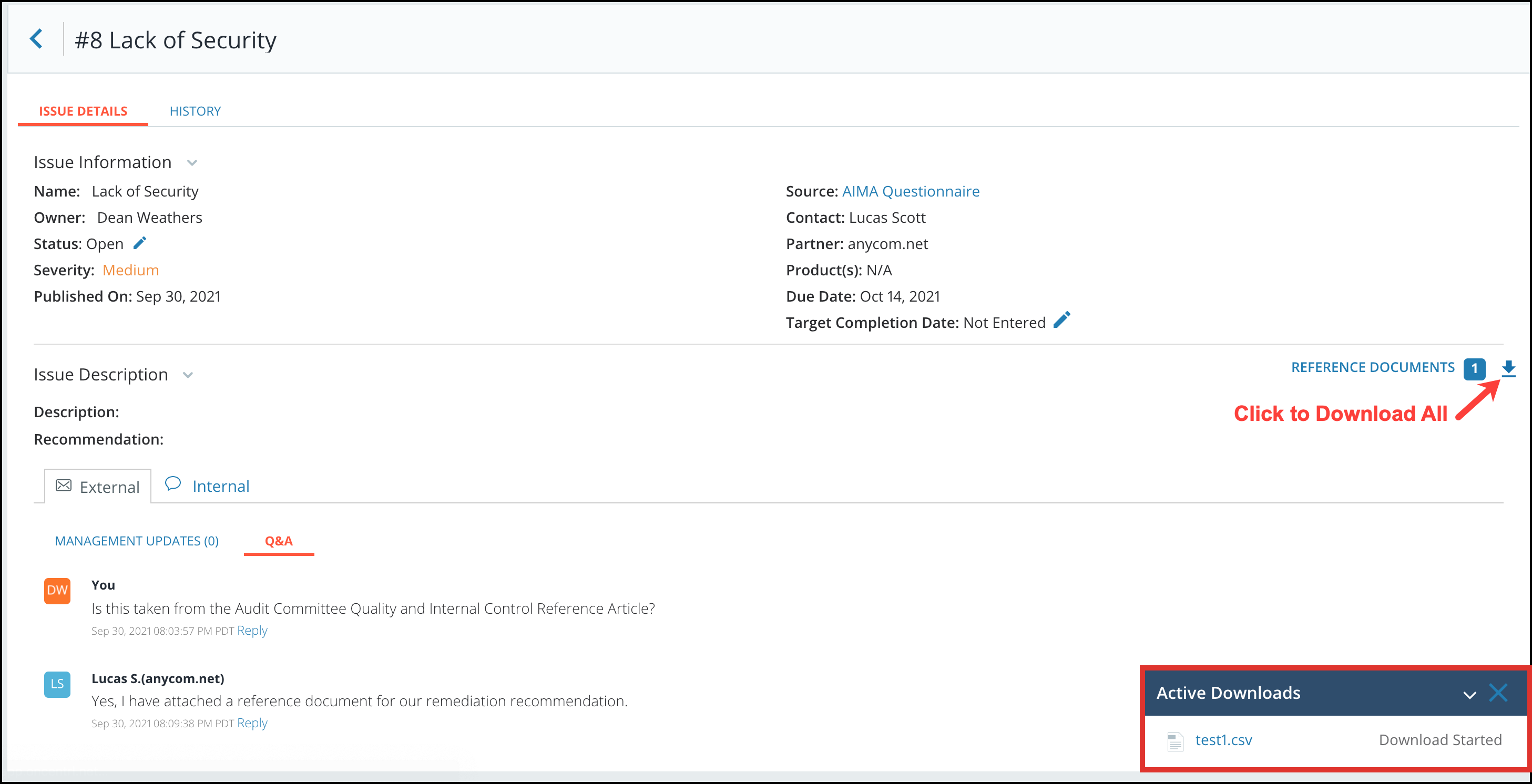The width and height of the screenshot is (1532, 784).
Task: Click the 'Description:' label
Action: click(x=77, y=412)
